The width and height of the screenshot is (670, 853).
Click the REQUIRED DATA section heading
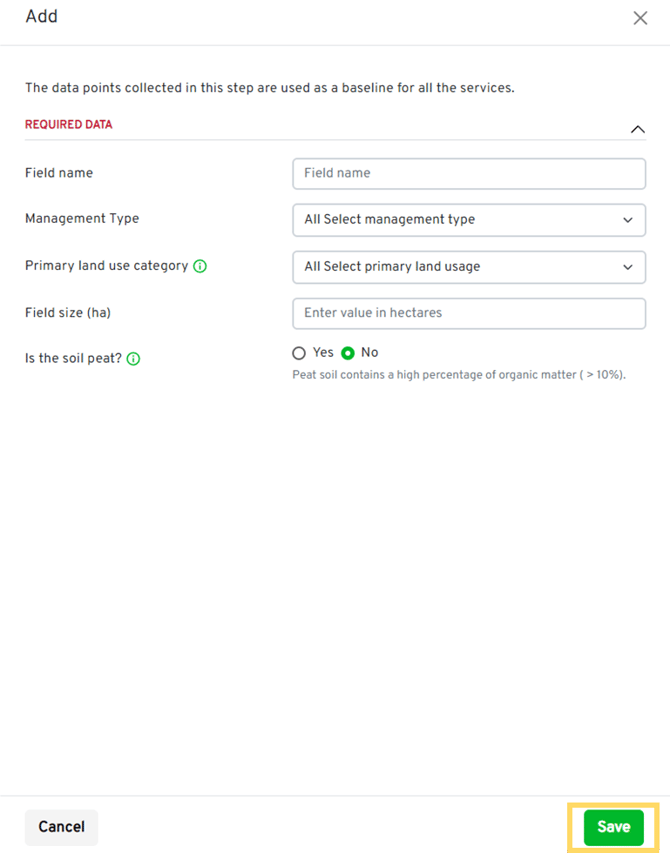point(68,125)
